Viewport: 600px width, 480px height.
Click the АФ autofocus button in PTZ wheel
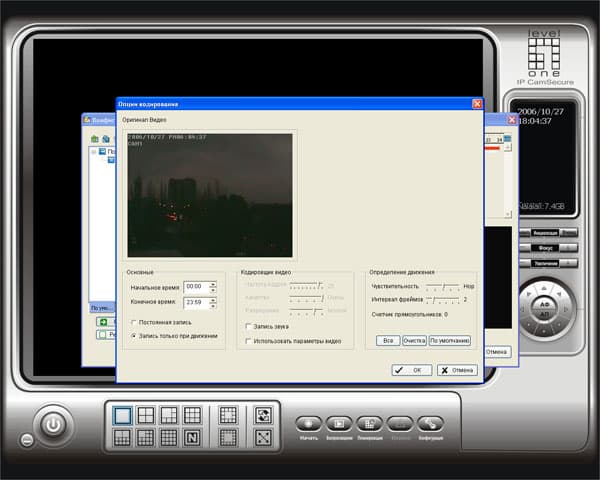[x=545, y=305]
